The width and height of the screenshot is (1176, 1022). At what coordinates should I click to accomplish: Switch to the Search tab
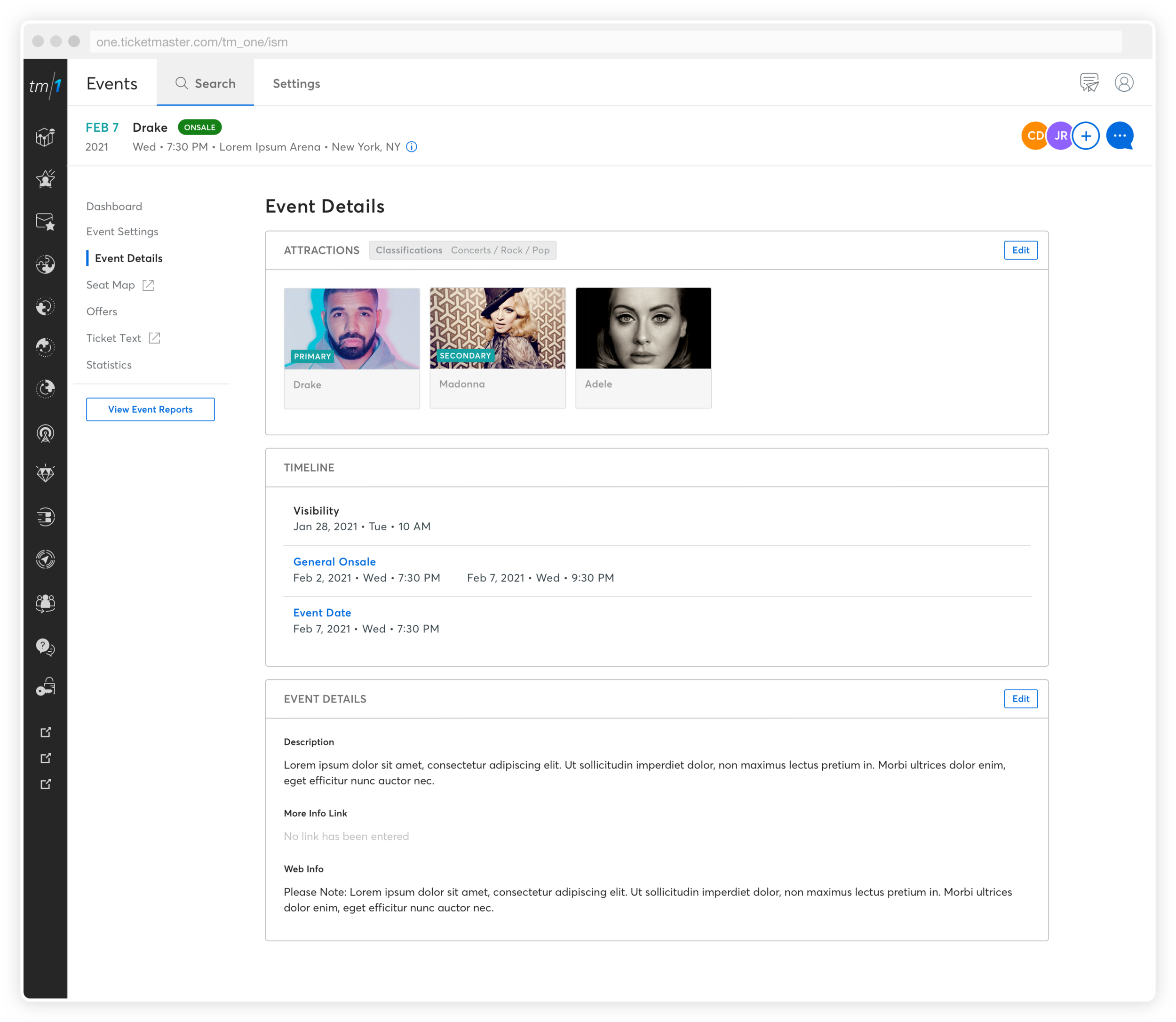205,83
